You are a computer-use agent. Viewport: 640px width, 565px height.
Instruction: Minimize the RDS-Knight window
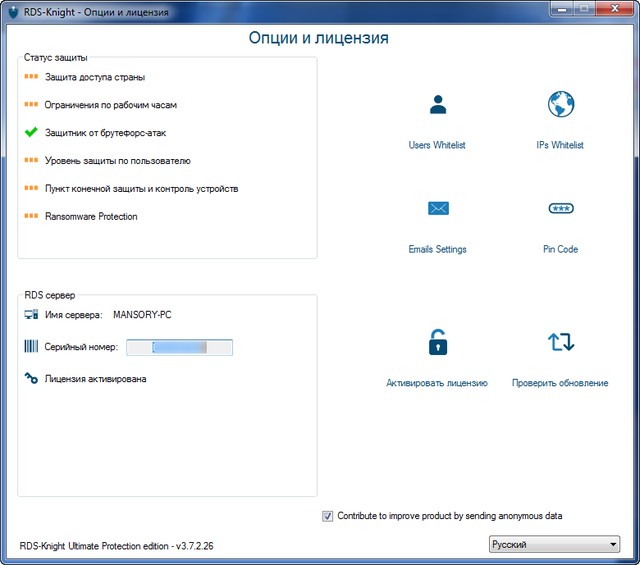coord(563,9)
